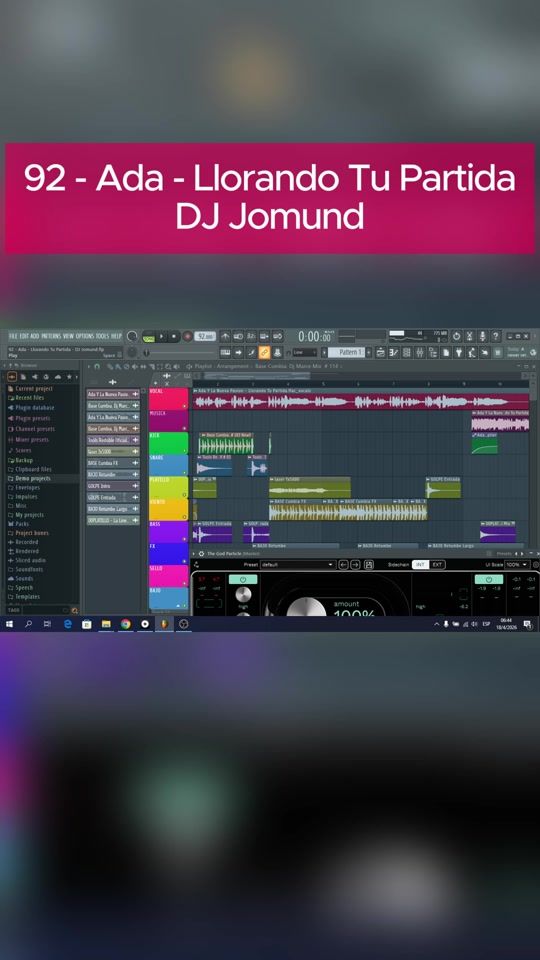540x960 pixels.
Task: Open the TOOLS menu
Action: tap(102, 336)
